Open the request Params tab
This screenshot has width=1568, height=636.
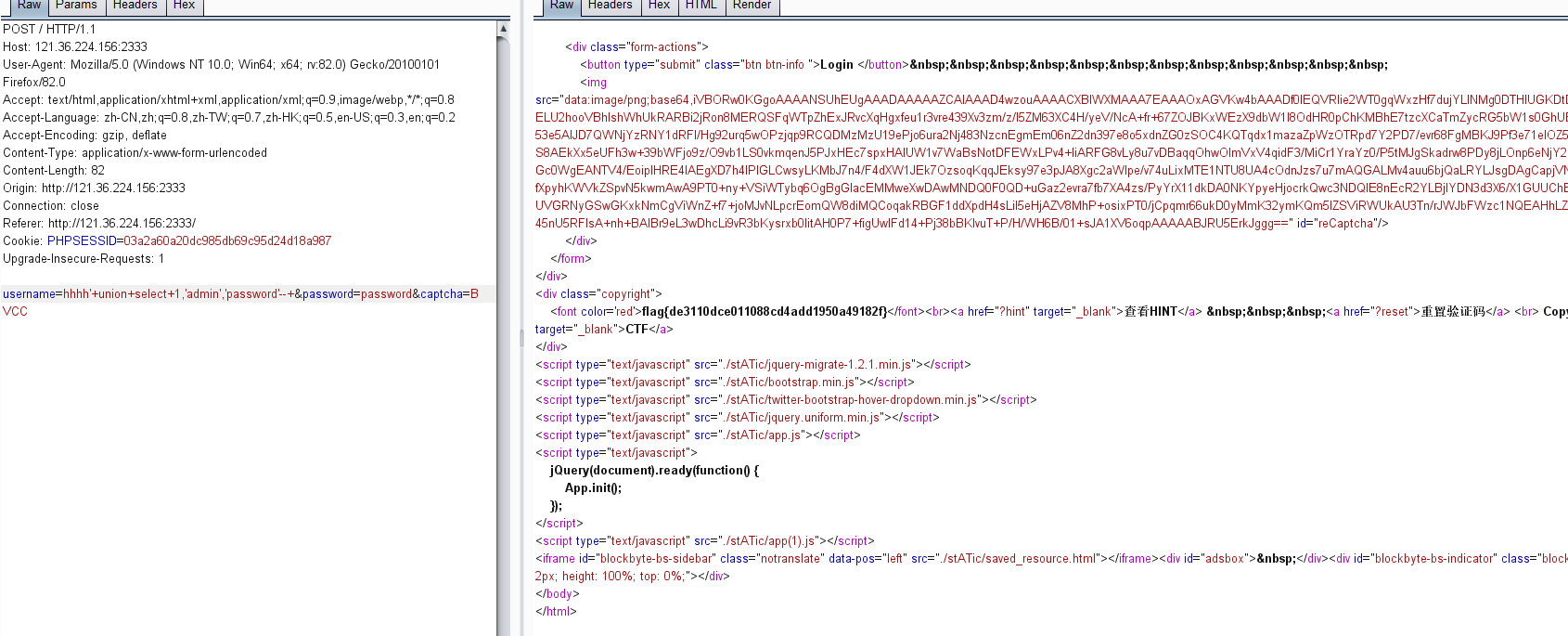pyautogui.click(x=76, y=6)
